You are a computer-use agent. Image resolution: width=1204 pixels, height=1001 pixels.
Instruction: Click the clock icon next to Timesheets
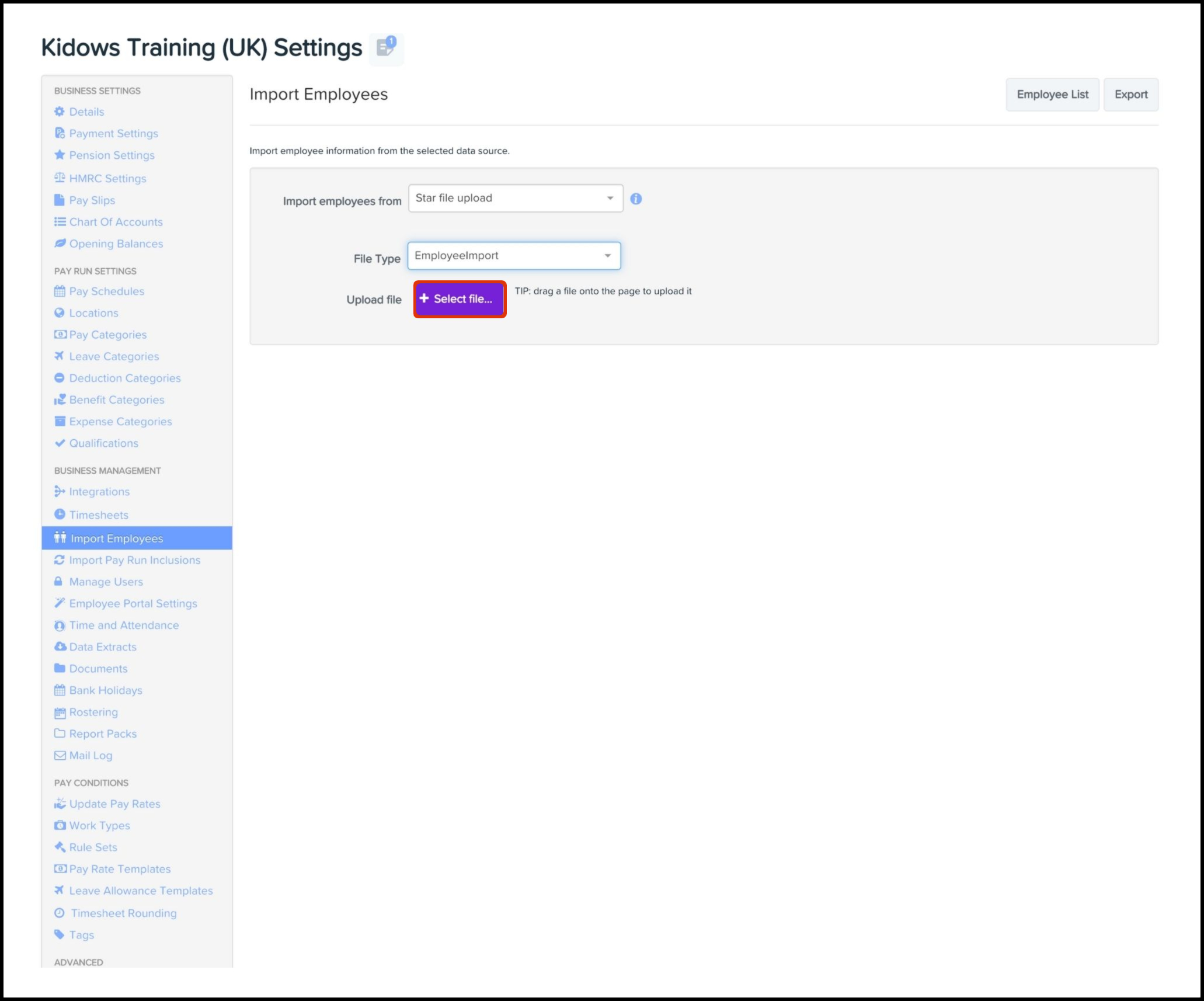point(59,515)
